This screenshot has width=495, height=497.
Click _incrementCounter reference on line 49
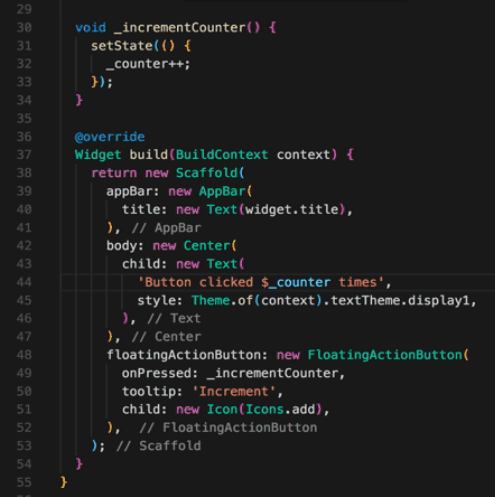pyautogui.click(x=273, y=373)
